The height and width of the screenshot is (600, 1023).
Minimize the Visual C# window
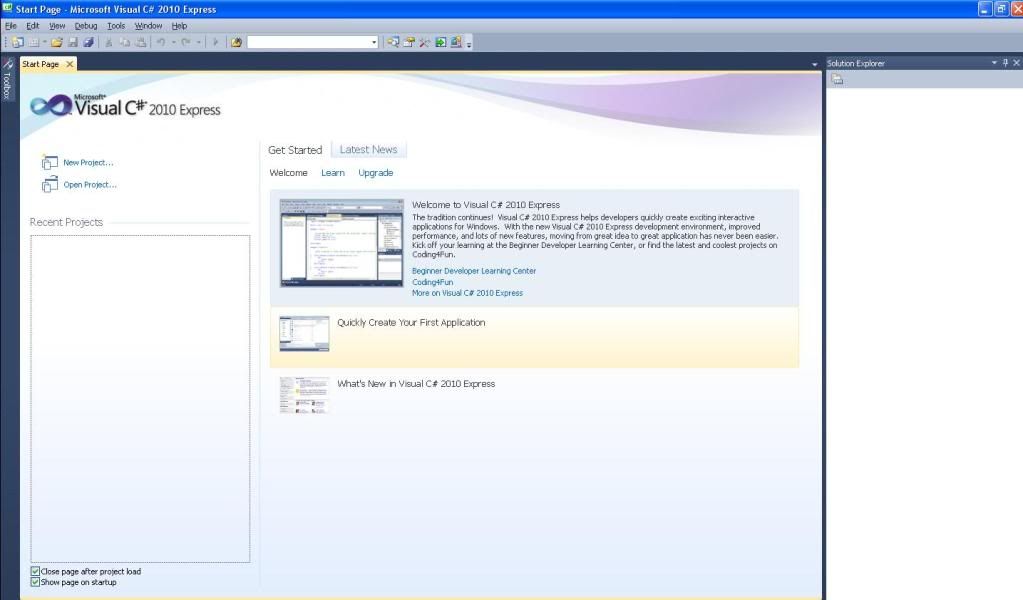(x=984, y=9)
